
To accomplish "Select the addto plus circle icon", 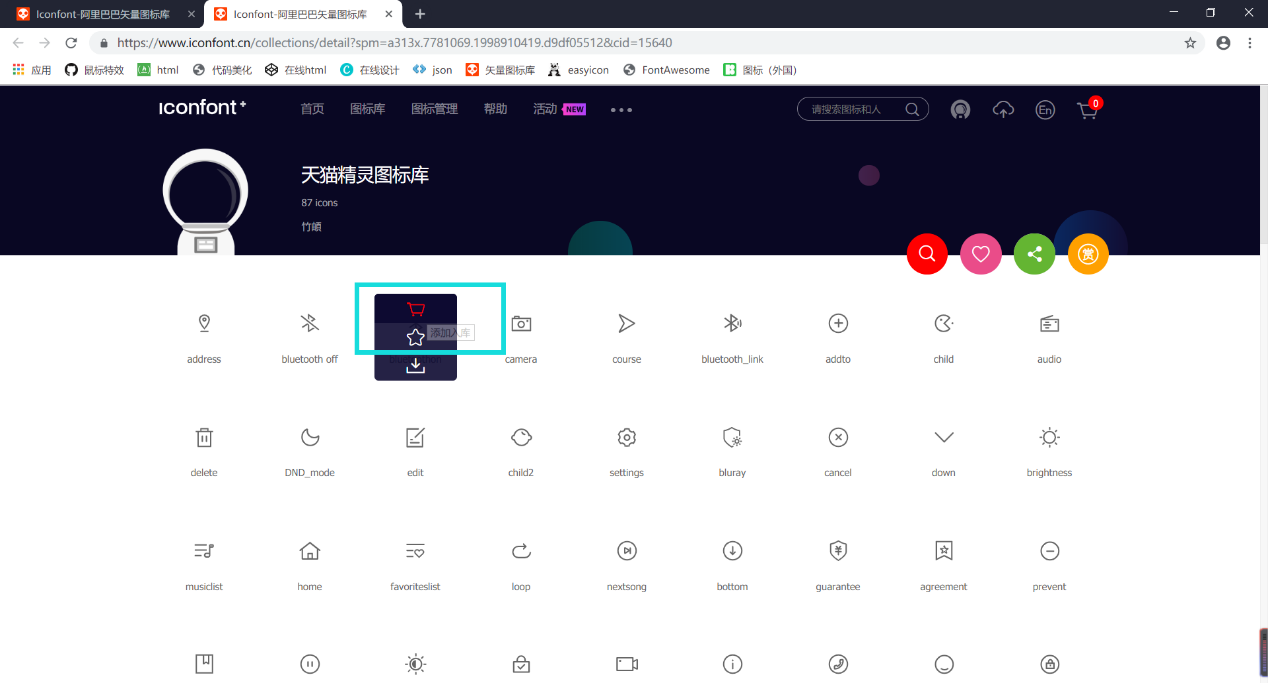I will click(x=838, y=323).
